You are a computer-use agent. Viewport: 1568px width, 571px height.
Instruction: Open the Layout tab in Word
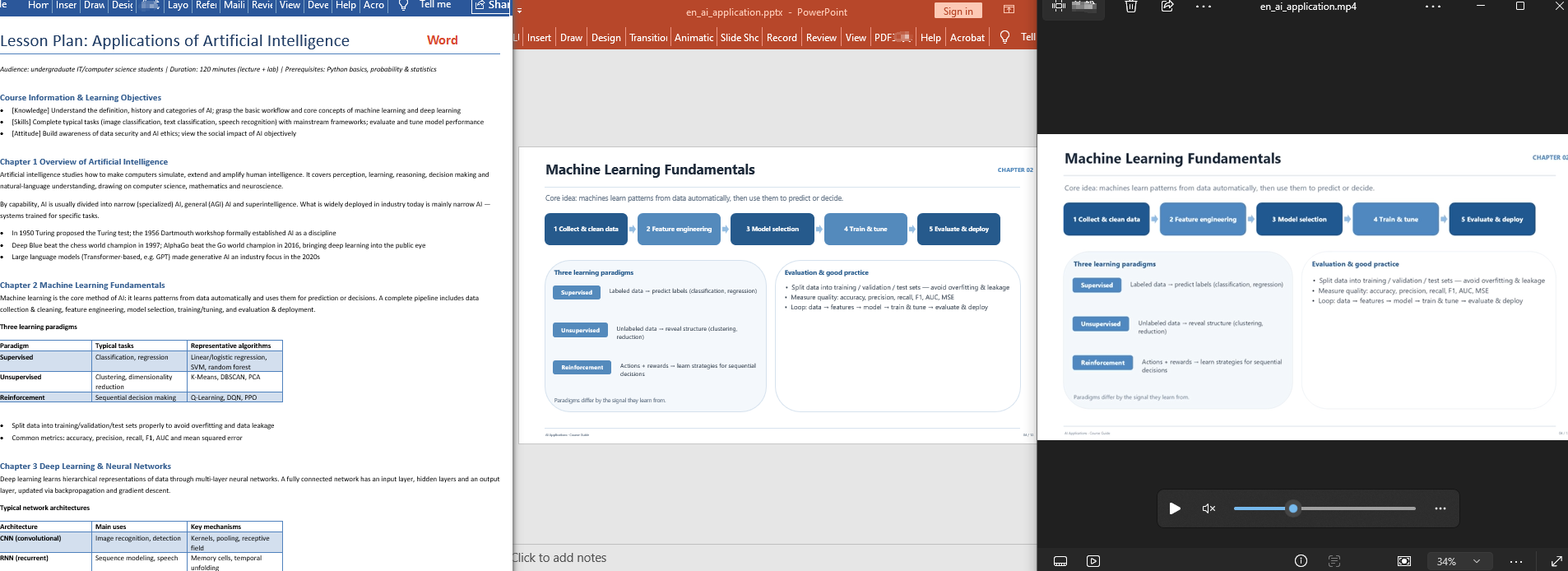click(177, 5)
